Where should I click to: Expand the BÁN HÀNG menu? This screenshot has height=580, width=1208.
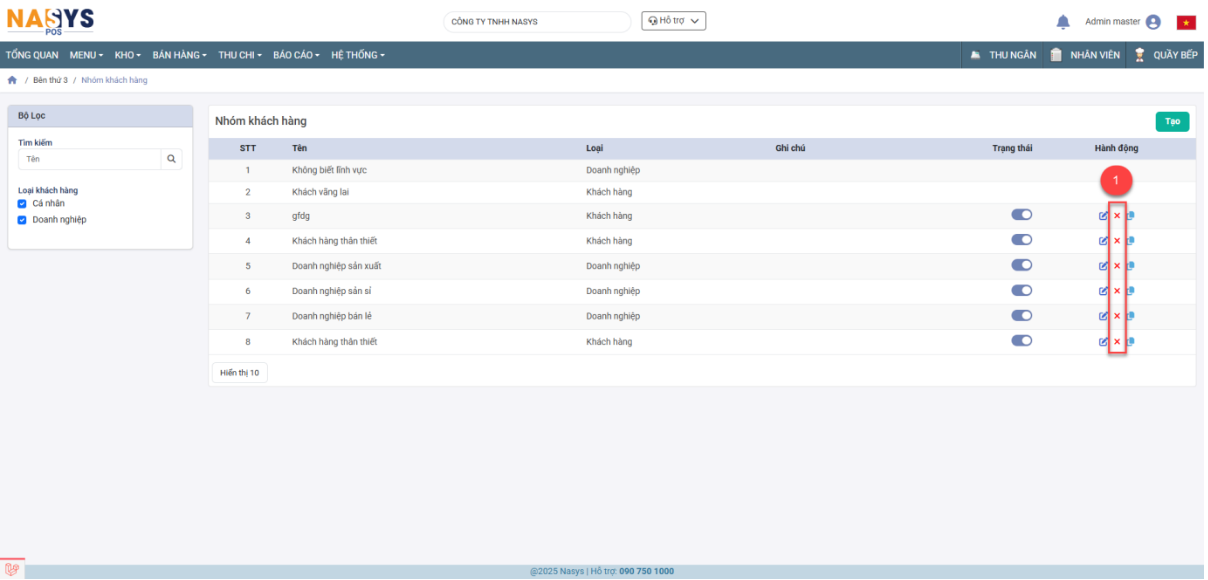pos(179,55)
